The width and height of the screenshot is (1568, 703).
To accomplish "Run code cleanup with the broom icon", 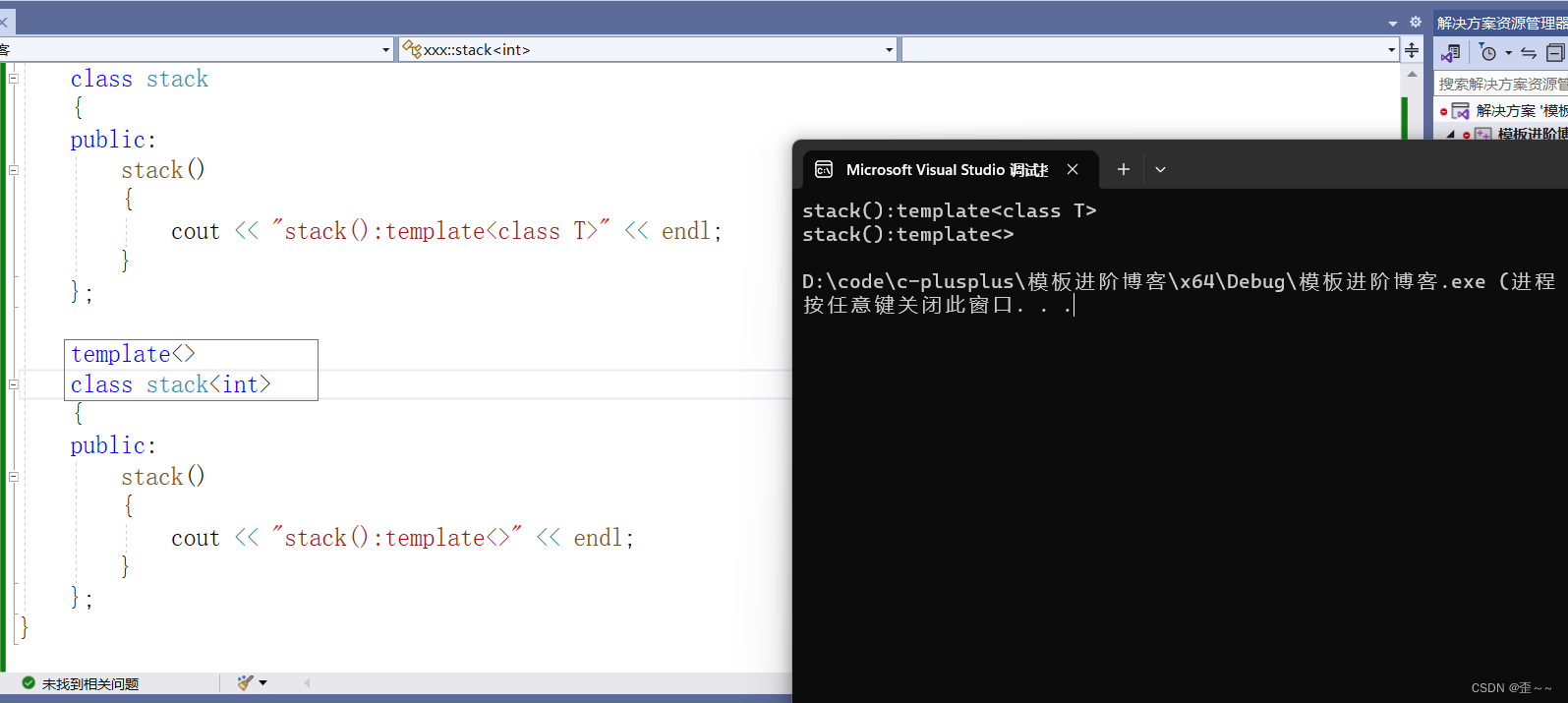I will pyautogui.click(x=246, y=682).
